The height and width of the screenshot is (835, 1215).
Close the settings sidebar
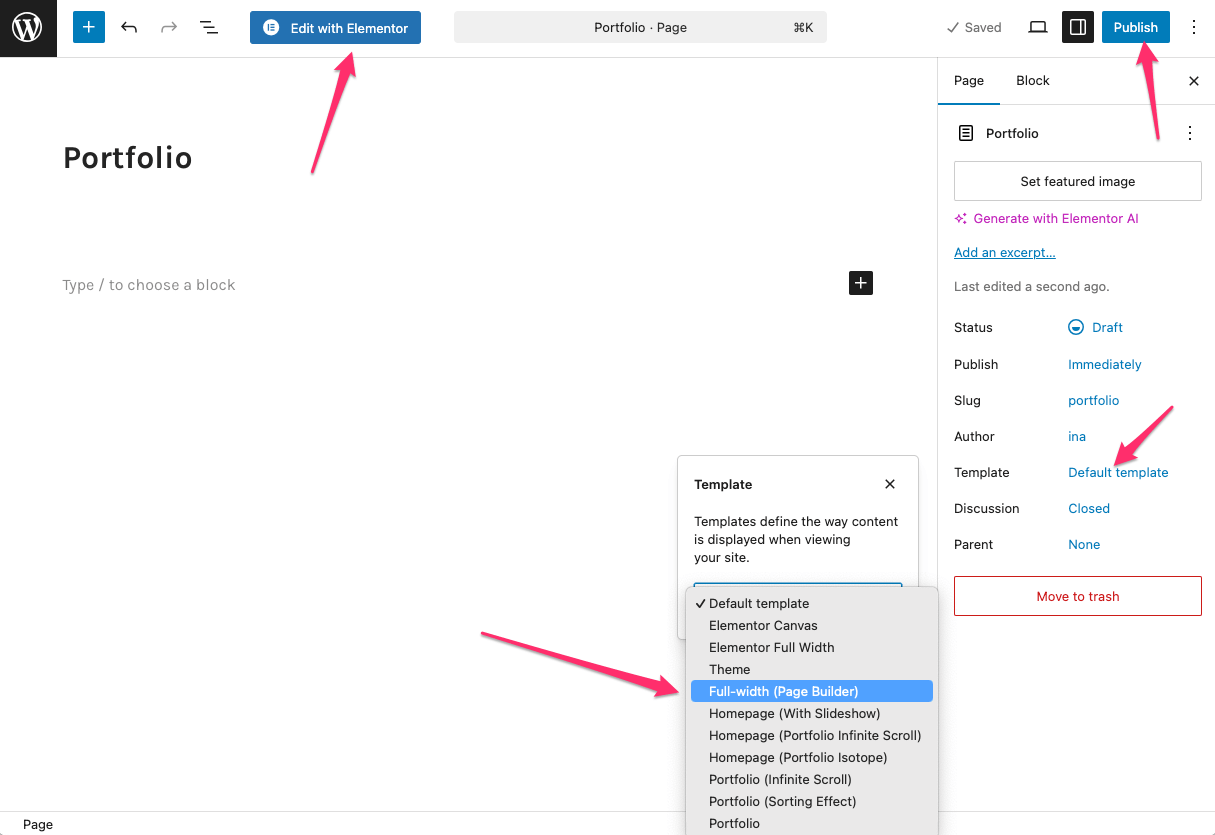pyautogui.click(x=1193, y=81)
